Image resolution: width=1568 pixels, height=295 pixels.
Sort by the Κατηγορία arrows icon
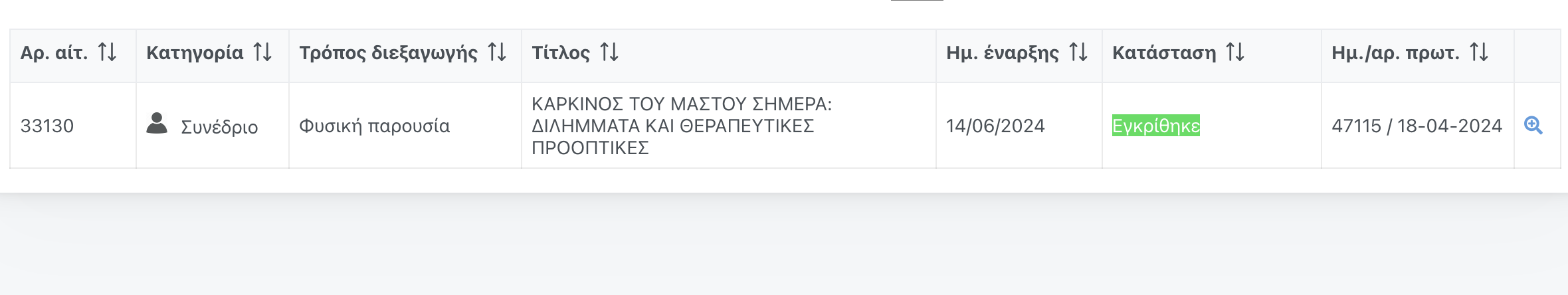point(262,52)
